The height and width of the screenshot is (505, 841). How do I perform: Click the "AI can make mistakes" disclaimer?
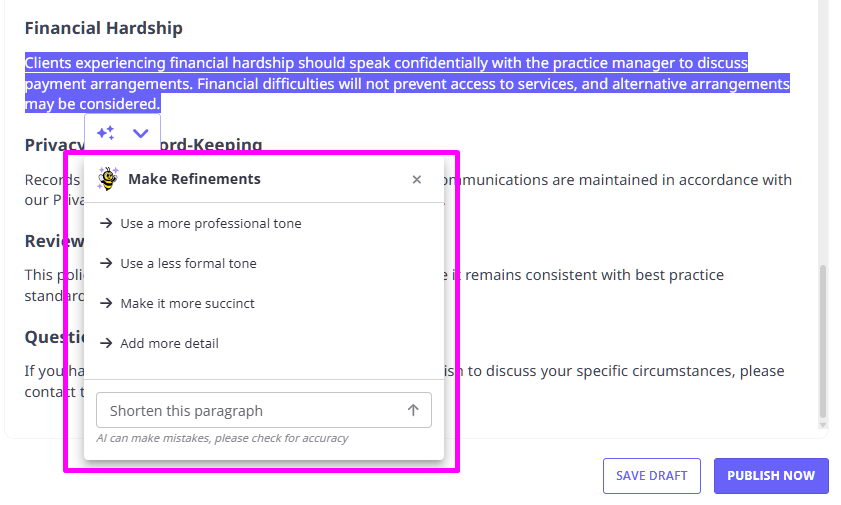point(222,438)
